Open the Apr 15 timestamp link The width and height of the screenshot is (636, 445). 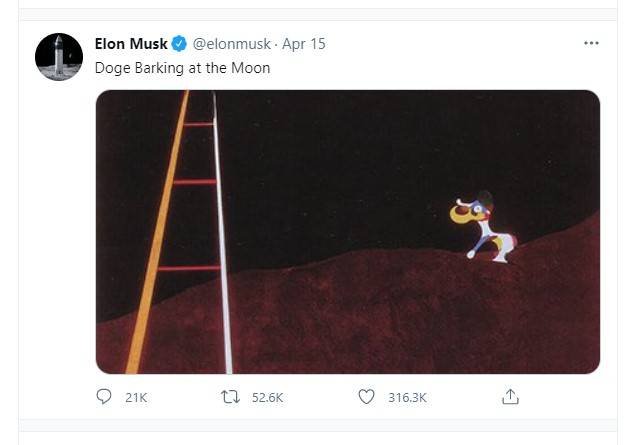[x=304, y=44]
